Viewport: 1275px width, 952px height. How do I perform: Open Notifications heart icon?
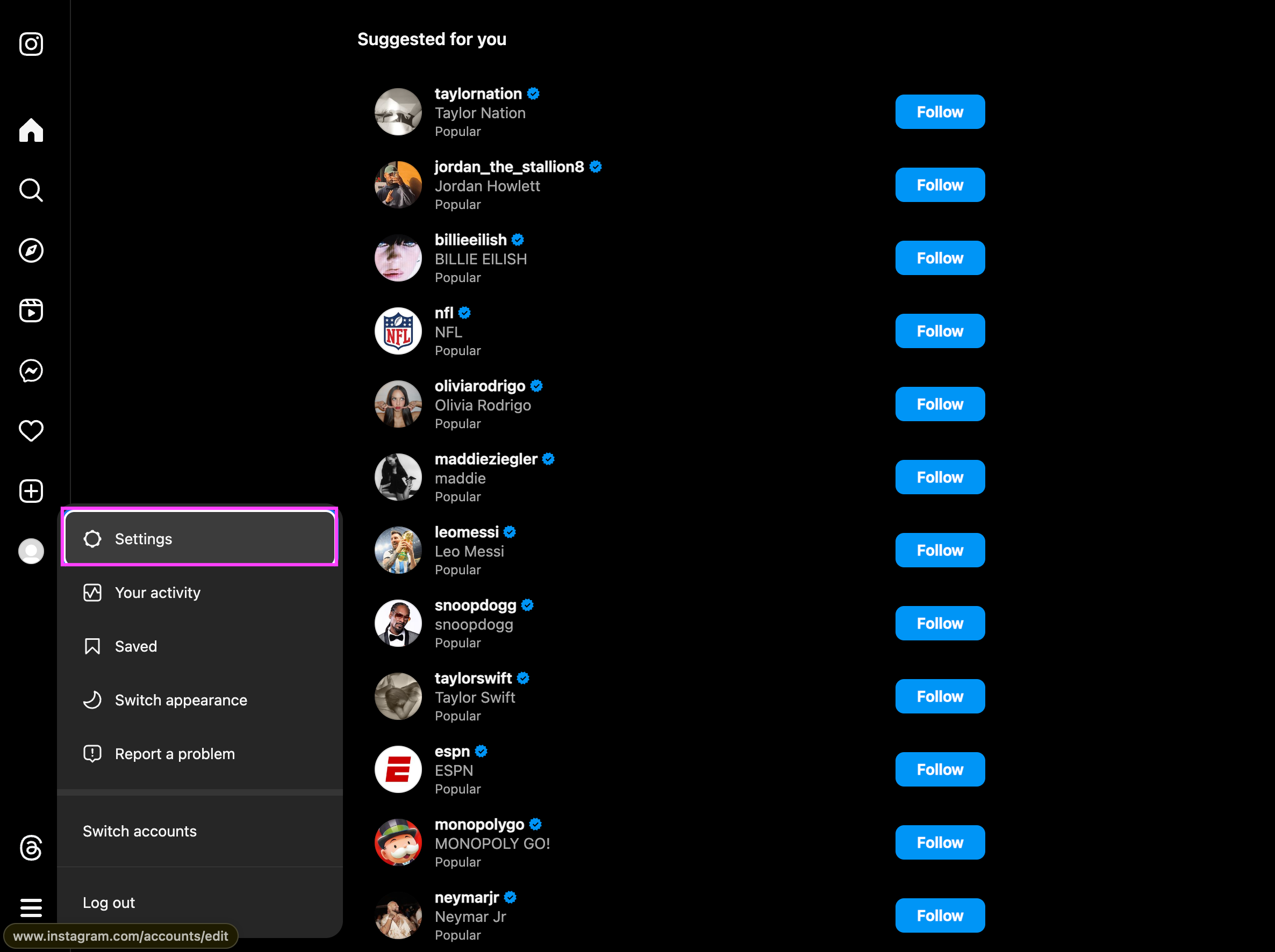pyautogui.click(x=31, y=431)
